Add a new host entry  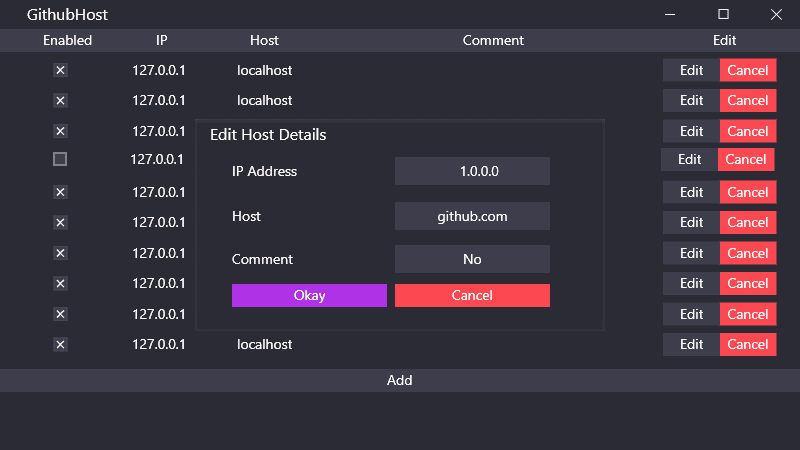click(x=399, y=380)
